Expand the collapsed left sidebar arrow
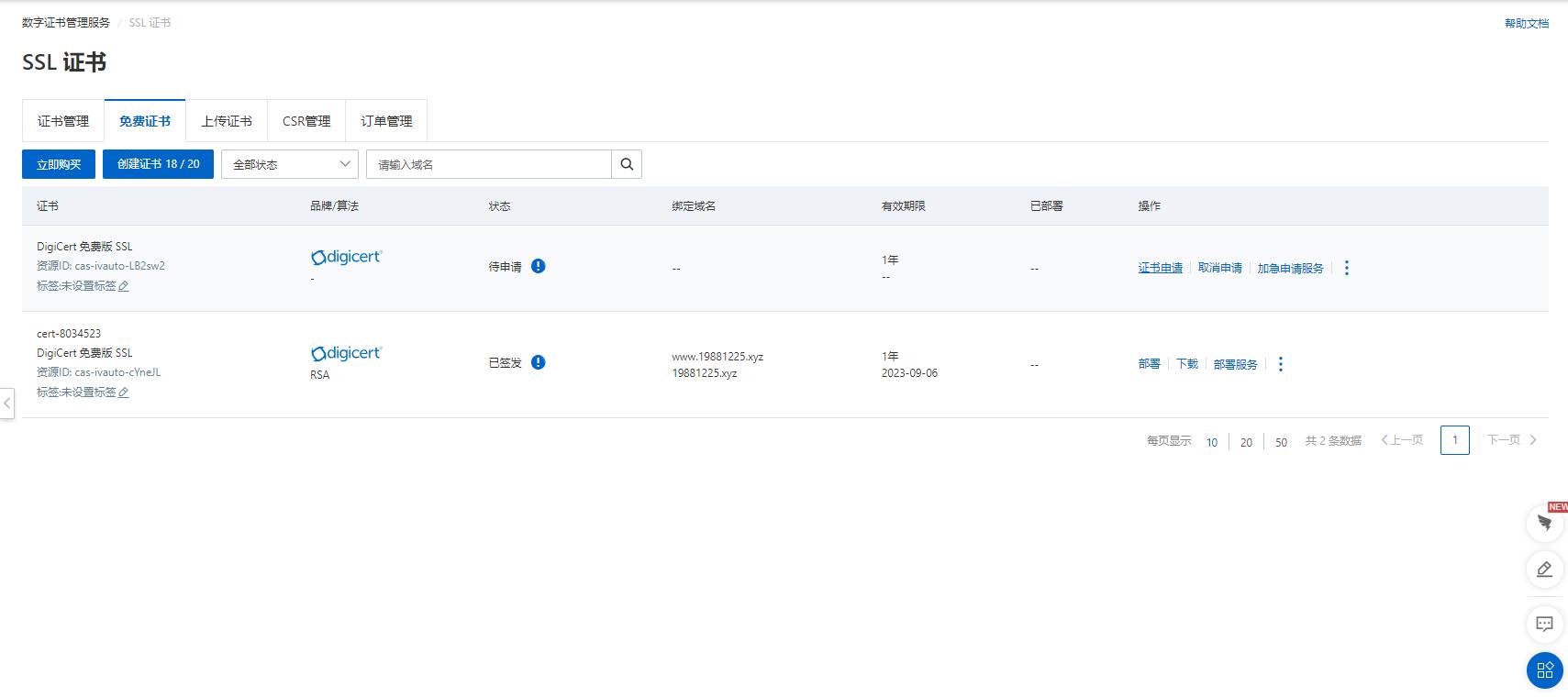1568x697 pixels. pyautogui.click(x=7, y=403)
